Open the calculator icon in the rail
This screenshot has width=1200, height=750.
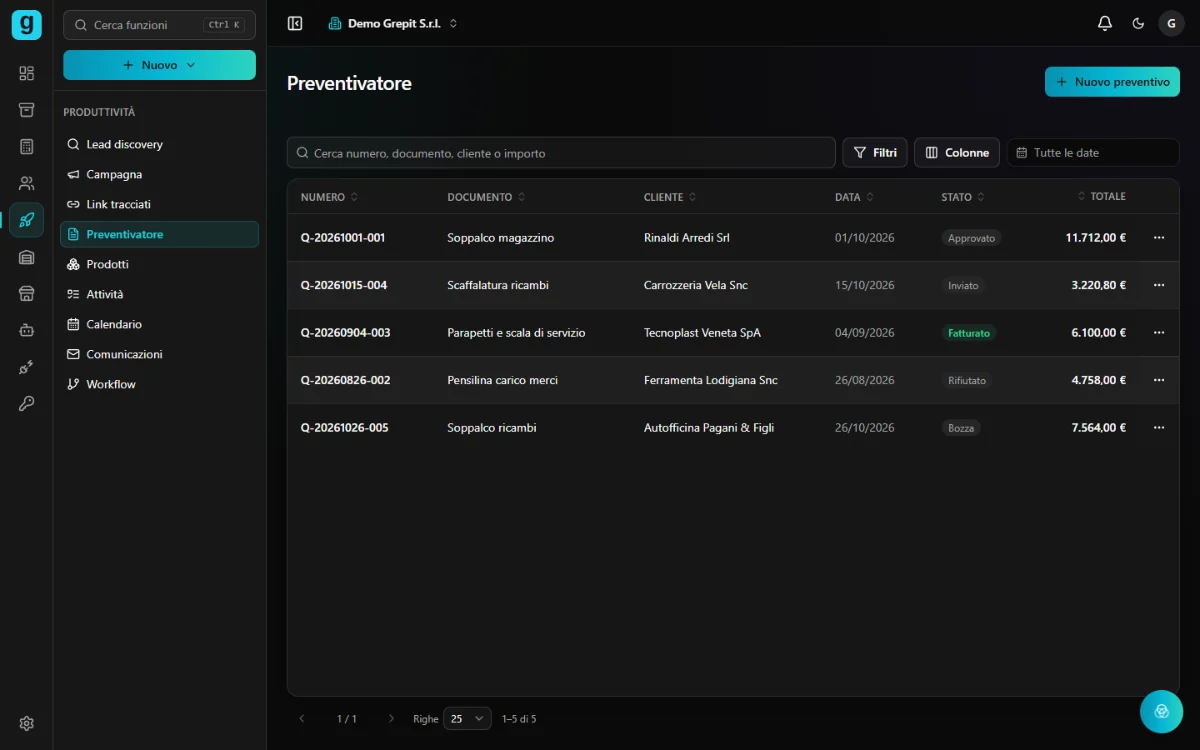pyautogui.click(x=27, y=147)
